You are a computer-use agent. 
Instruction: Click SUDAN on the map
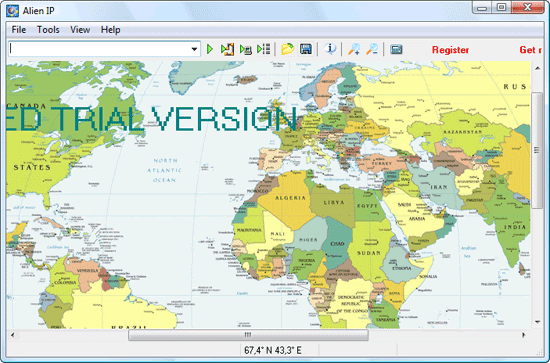click(x=369, y=253)
